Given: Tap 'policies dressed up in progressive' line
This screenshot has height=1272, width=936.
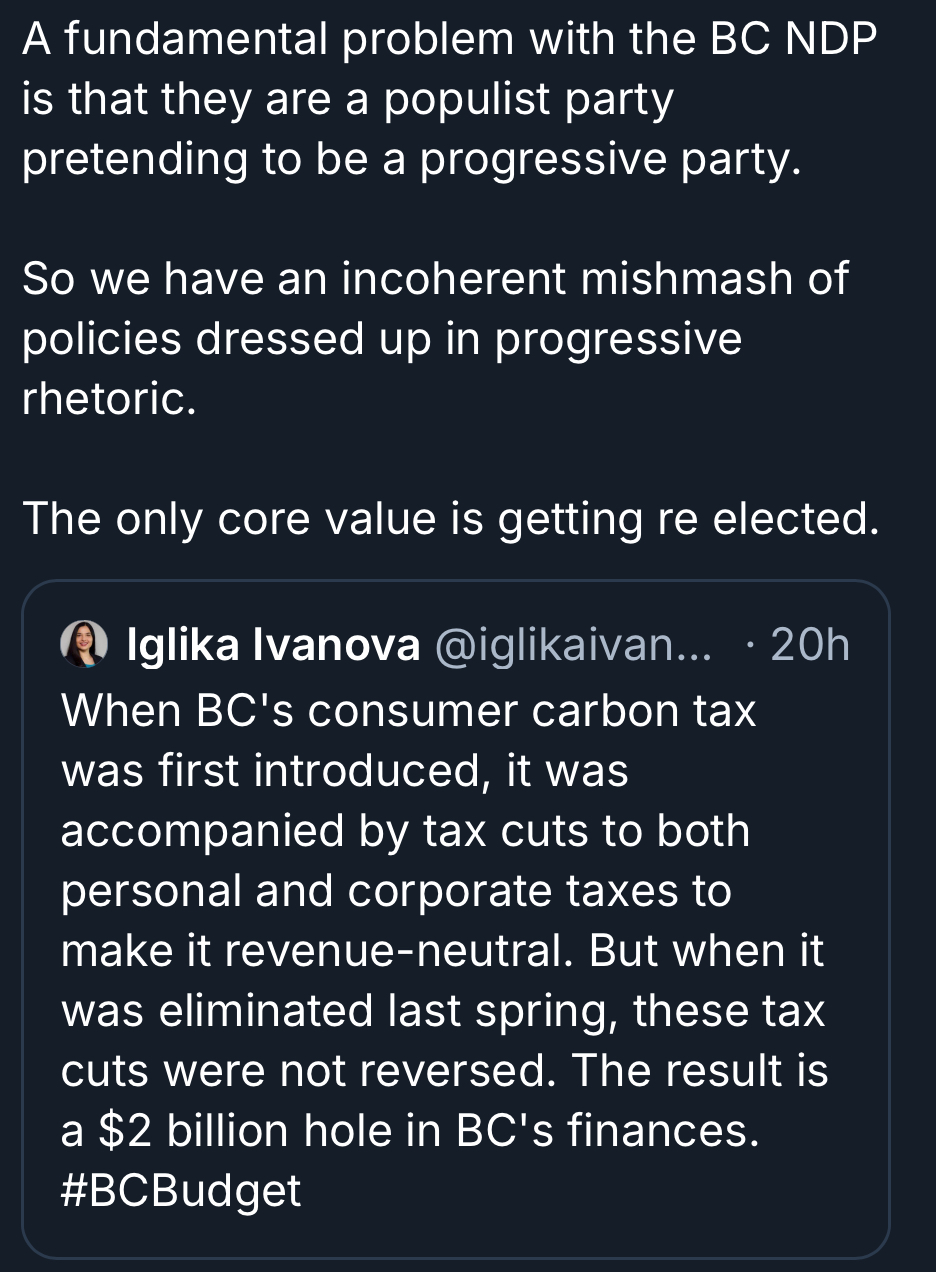Looking at the screenshot, I should point(382,339).
